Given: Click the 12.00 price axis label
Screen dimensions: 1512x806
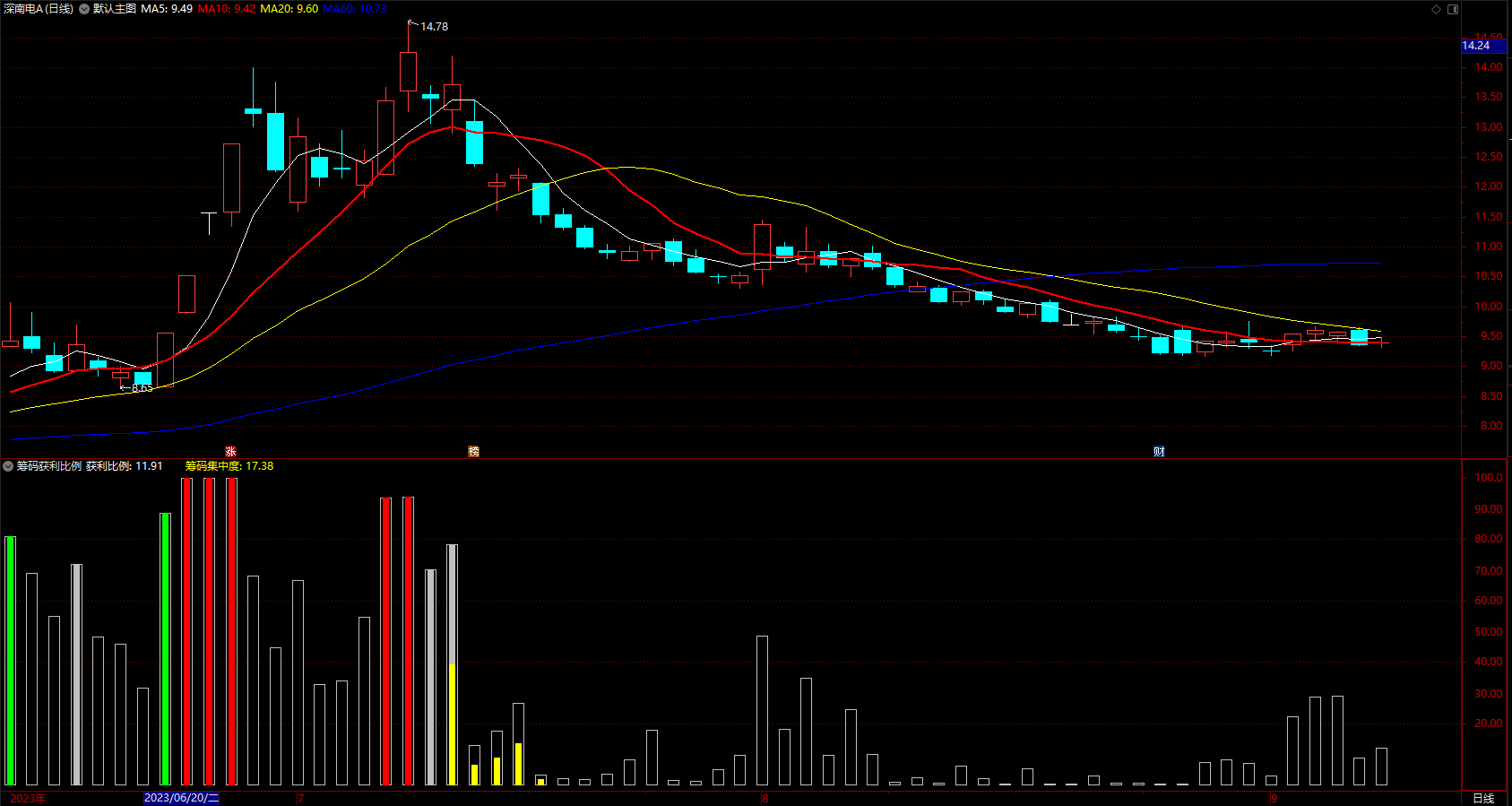Looking at the screenshot, I should 1489,186.
